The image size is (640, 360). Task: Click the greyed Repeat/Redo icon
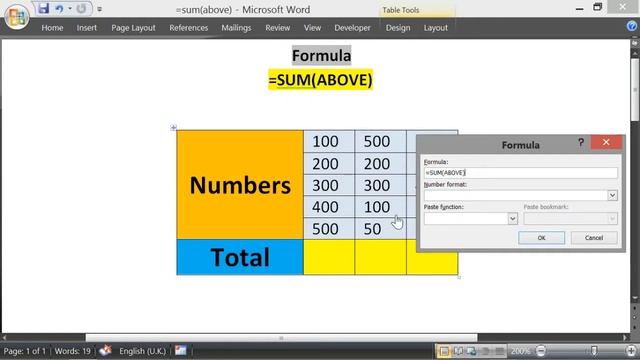[x=82, y=9]
